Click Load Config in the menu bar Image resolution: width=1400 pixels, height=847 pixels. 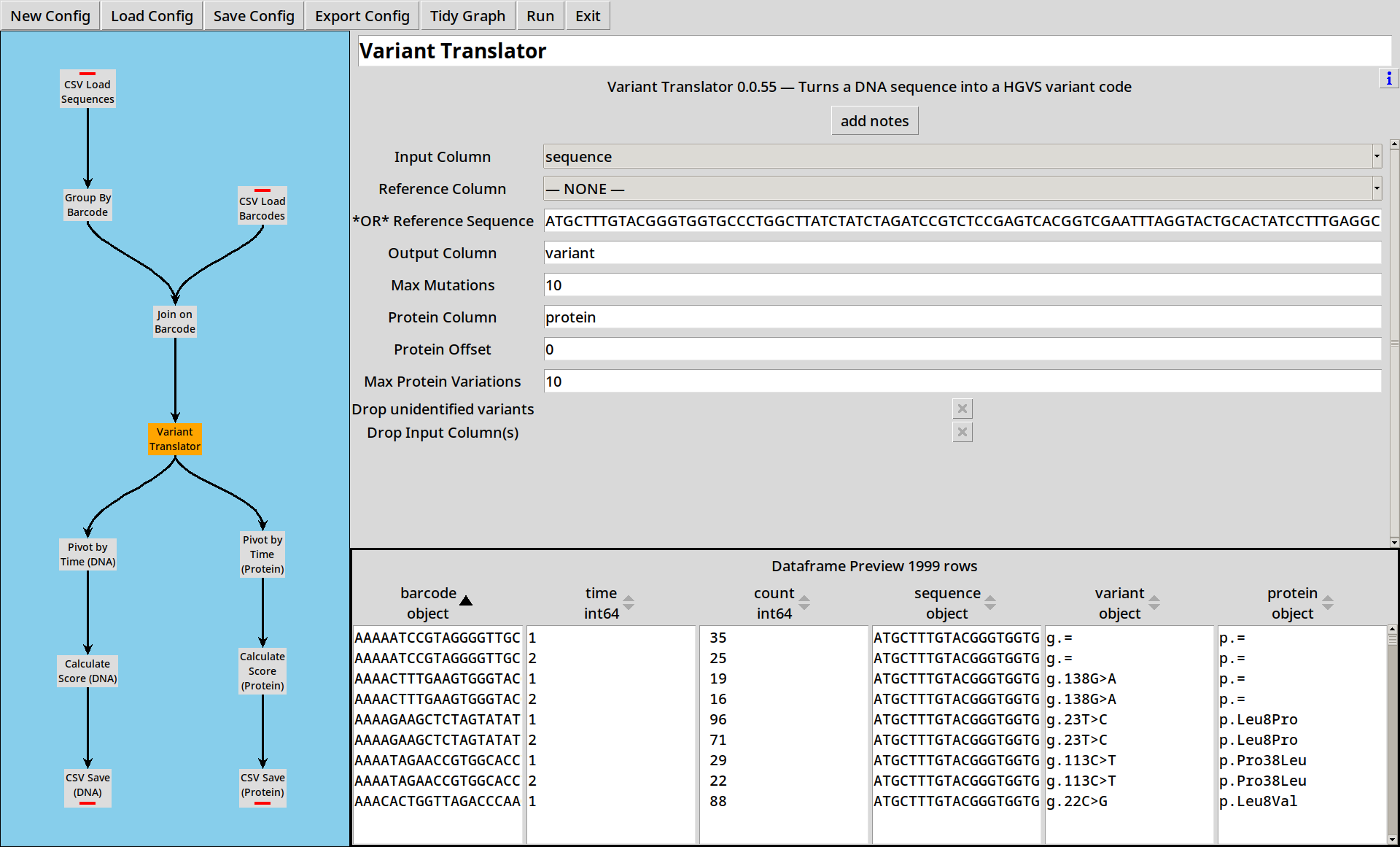click(x=152, y=16)
